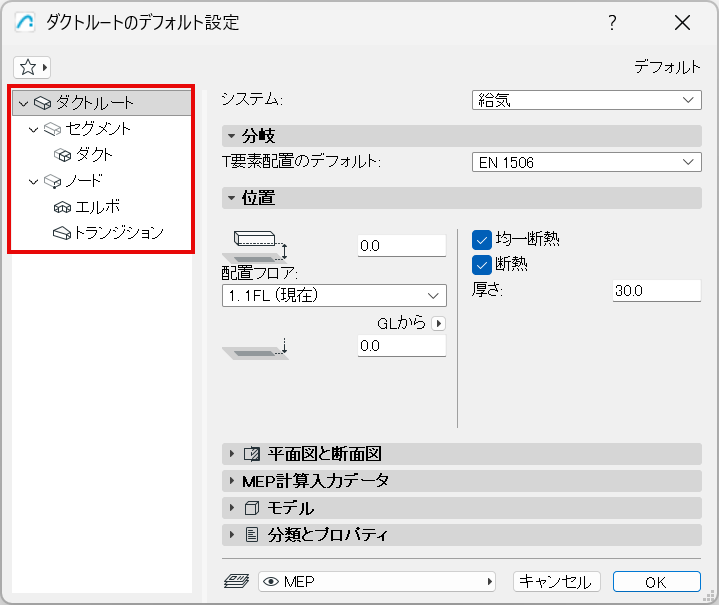The image size is (719, 605).
Task: Click the 厚さ field showing 30.0
Action: 657,290
